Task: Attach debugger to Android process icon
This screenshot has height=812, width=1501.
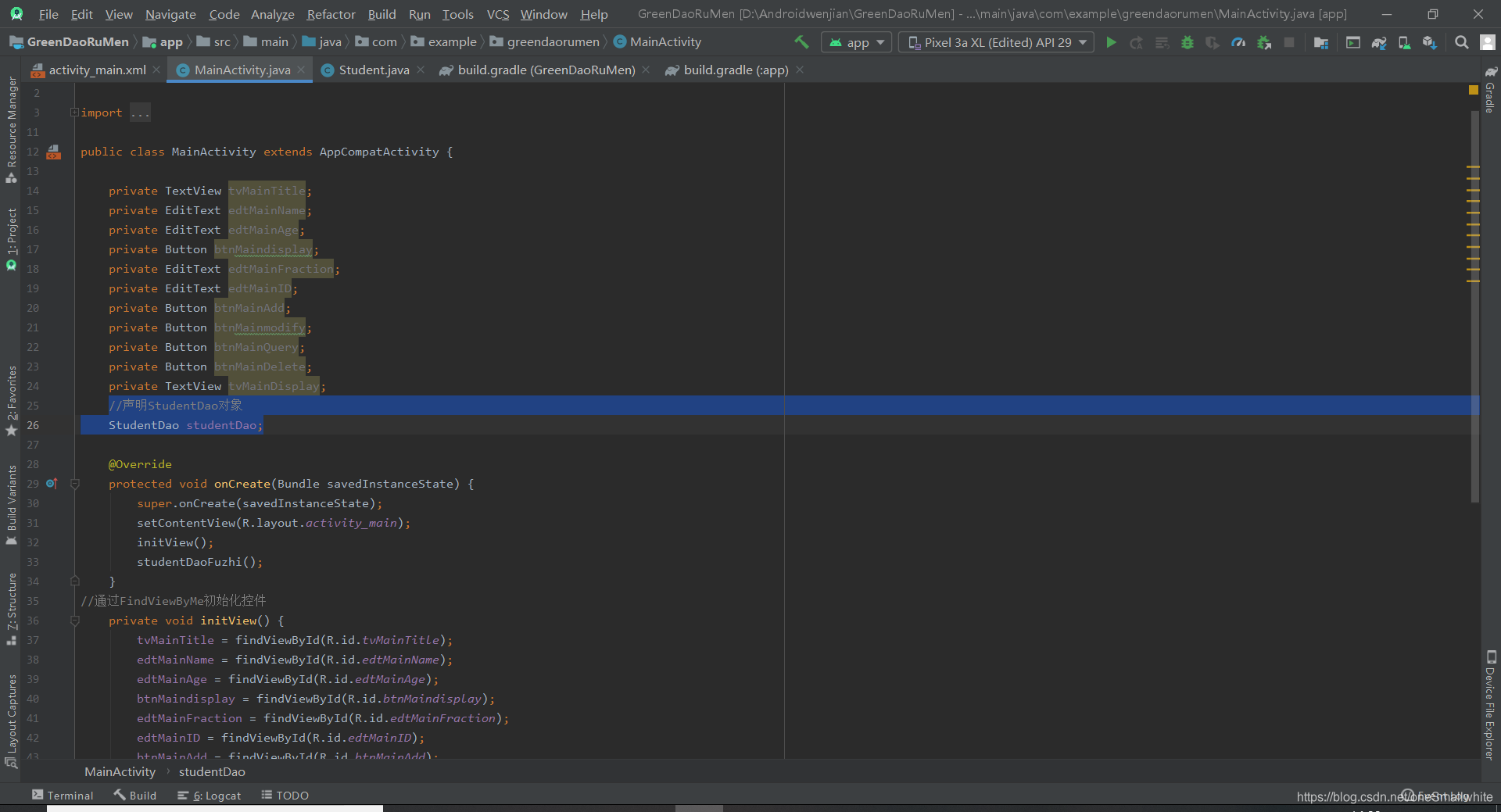Action: (x=1264, y=42)
